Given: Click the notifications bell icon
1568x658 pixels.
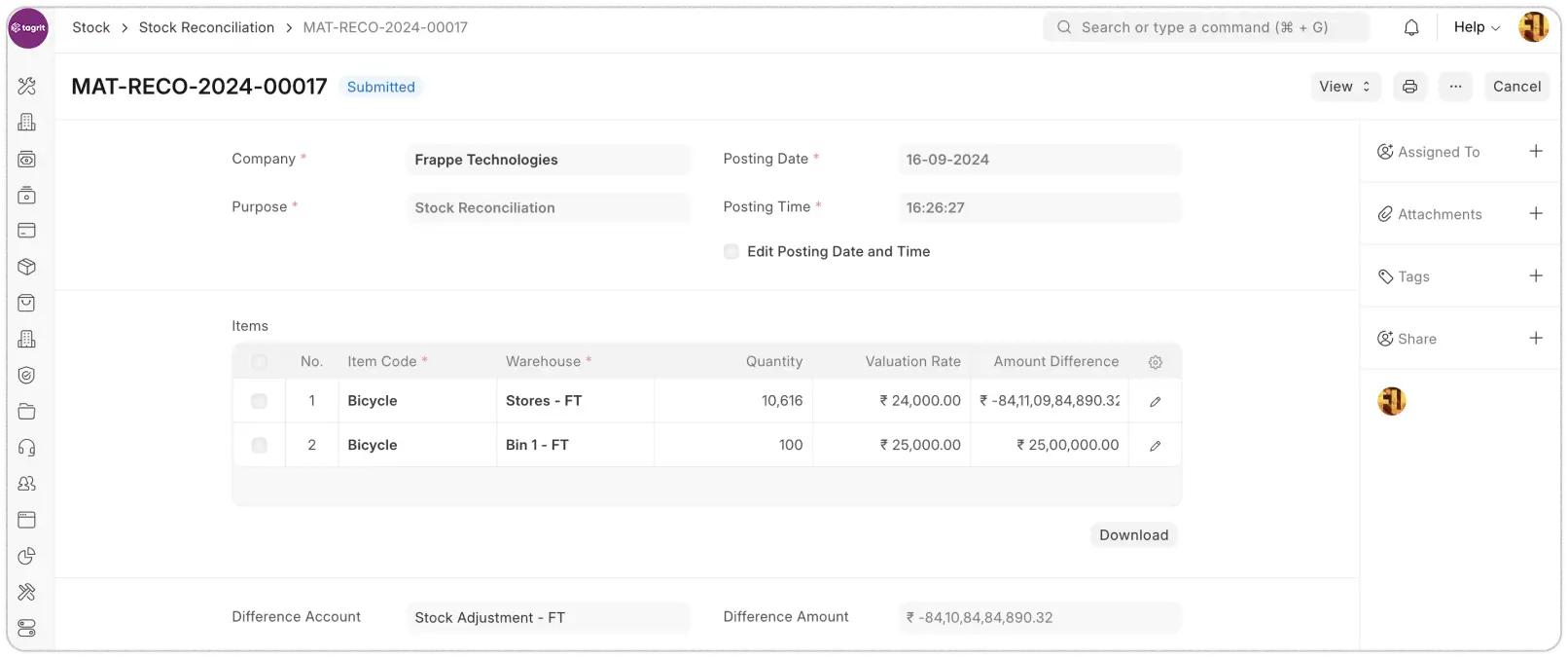Looking at the screenshot, I should (x=1411, y=28).
